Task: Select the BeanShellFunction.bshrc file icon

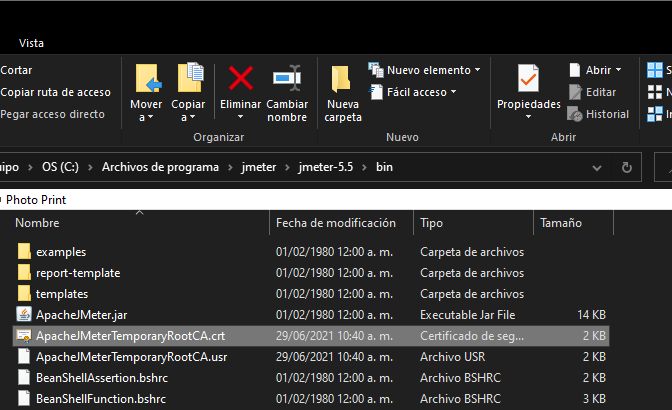Action: pyautogui.click(x=24, y=398)
